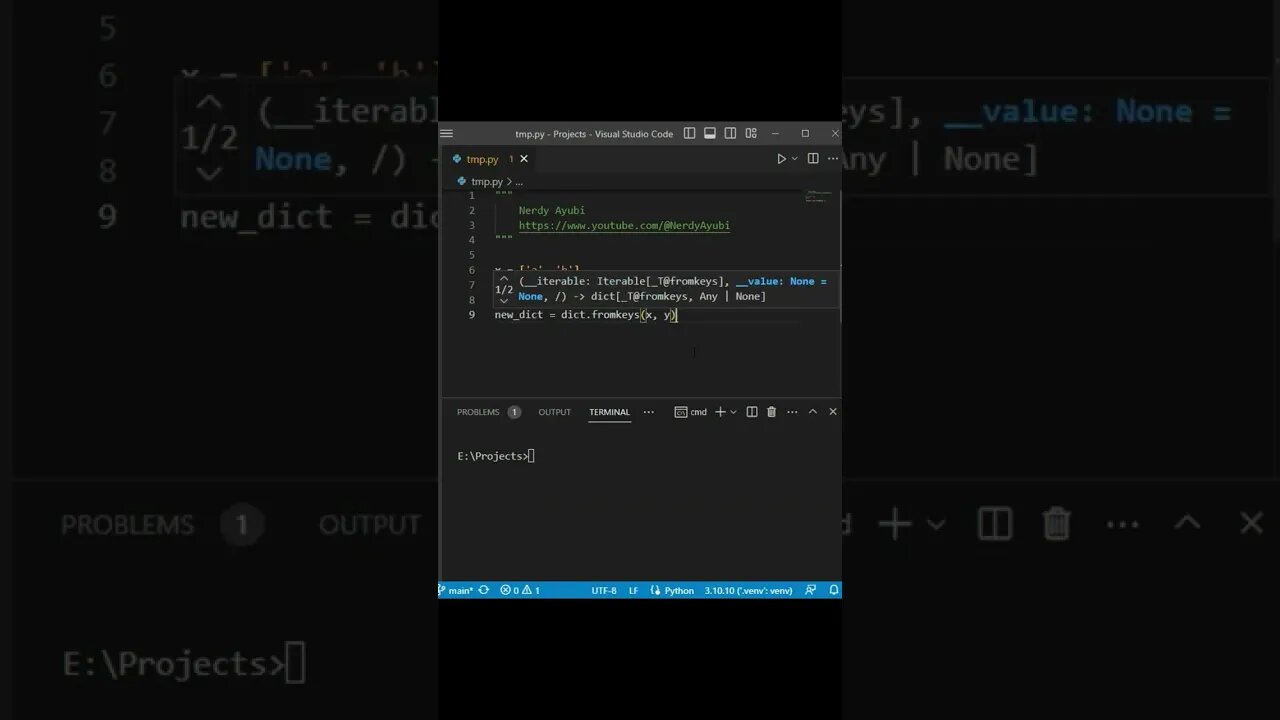Expand breadcrumb ellipsis after tmp.py
Screen dimensions: 1280x720
519,182
